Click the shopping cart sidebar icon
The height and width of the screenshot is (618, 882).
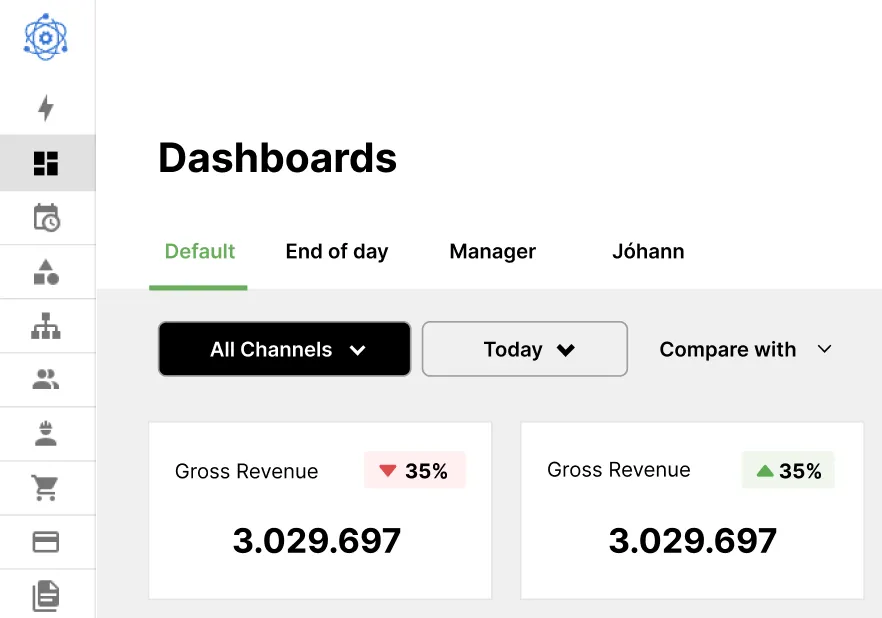click(x=46, y=488)
